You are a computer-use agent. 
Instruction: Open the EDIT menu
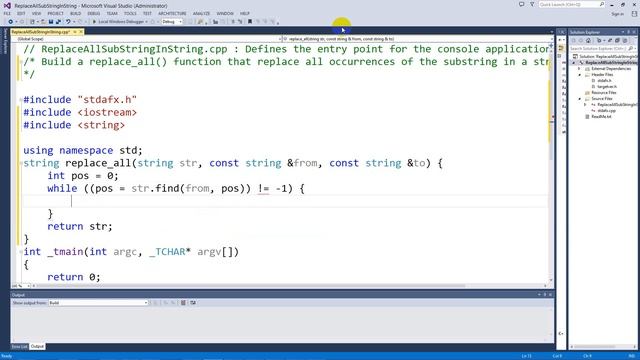[x=21, y=13]
